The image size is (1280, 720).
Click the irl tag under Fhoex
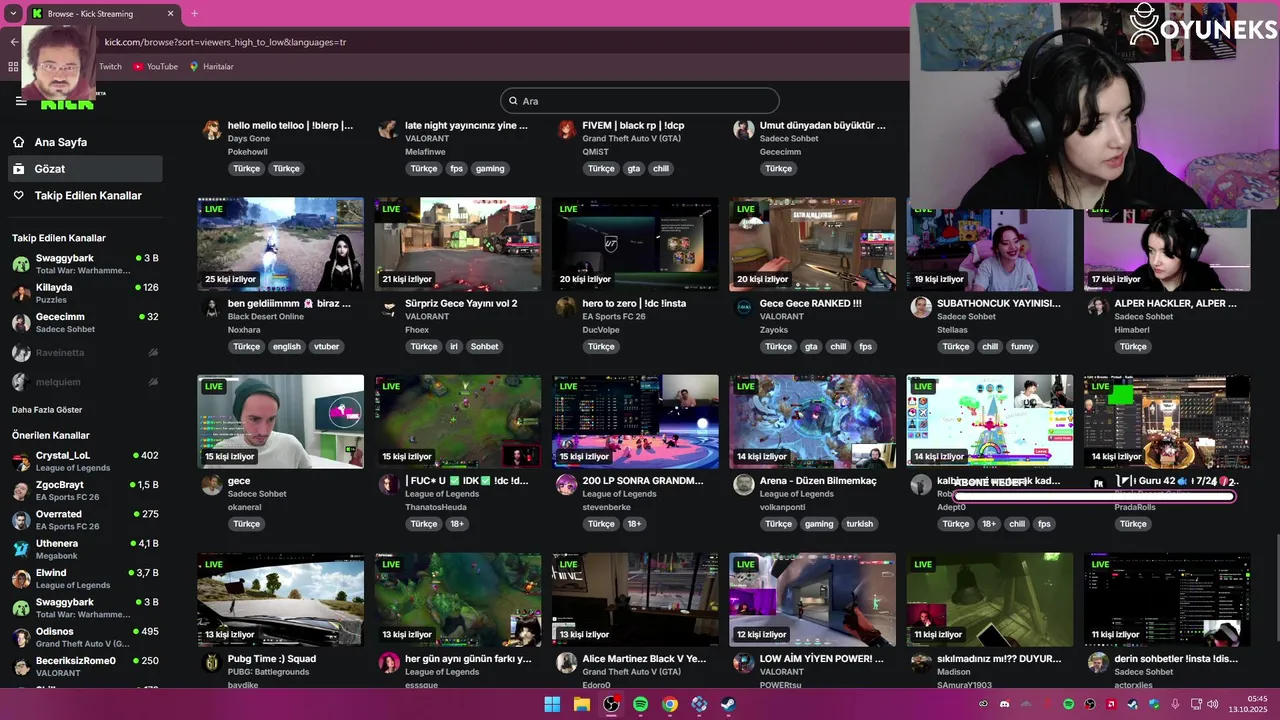(454, 346)
